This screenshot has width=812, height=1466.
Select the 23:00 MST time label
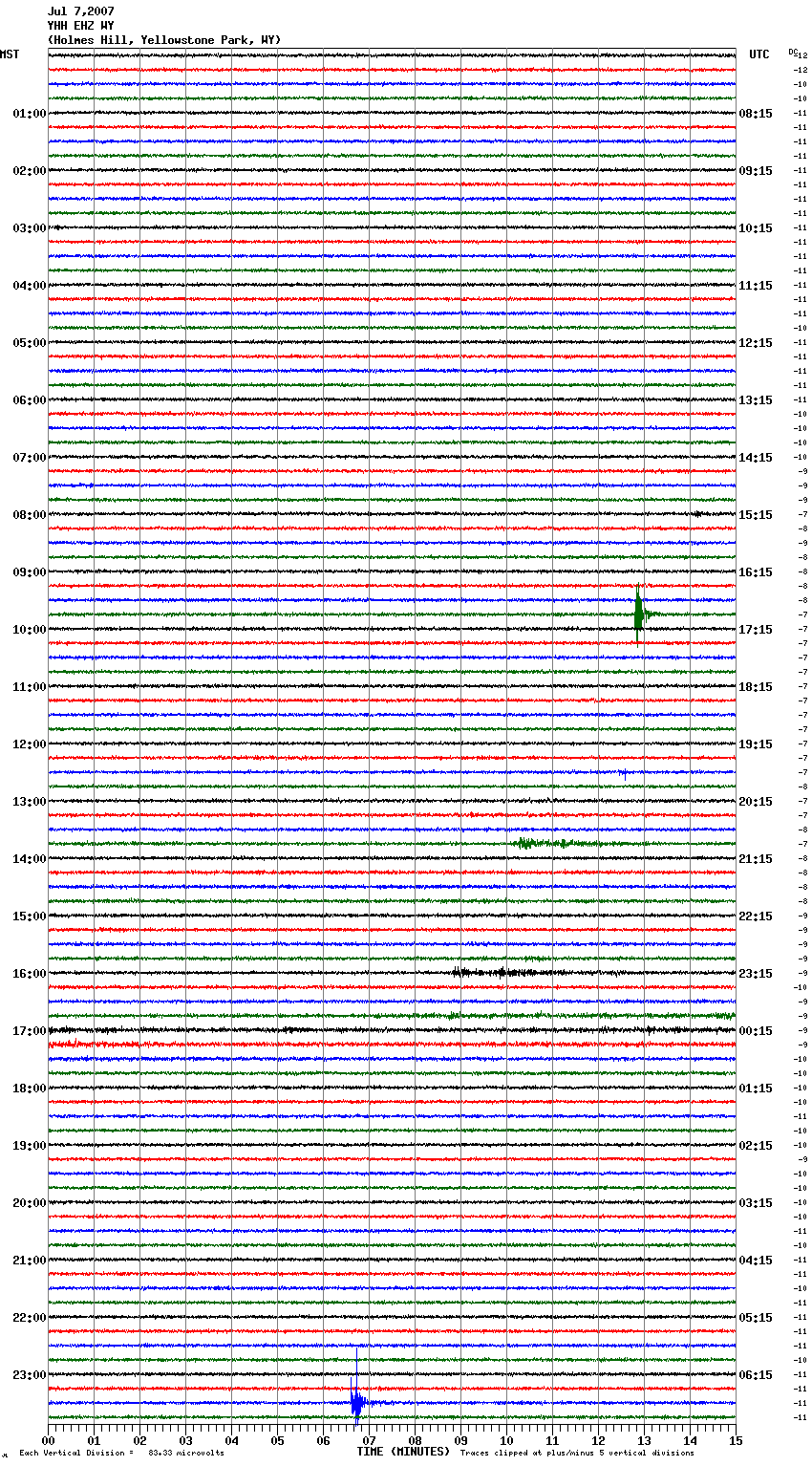pyautogui.click(x=30, y=1375)
